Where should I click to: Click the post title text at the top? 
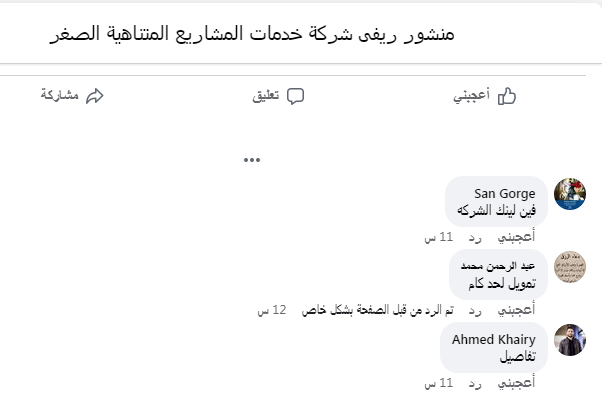251,34
